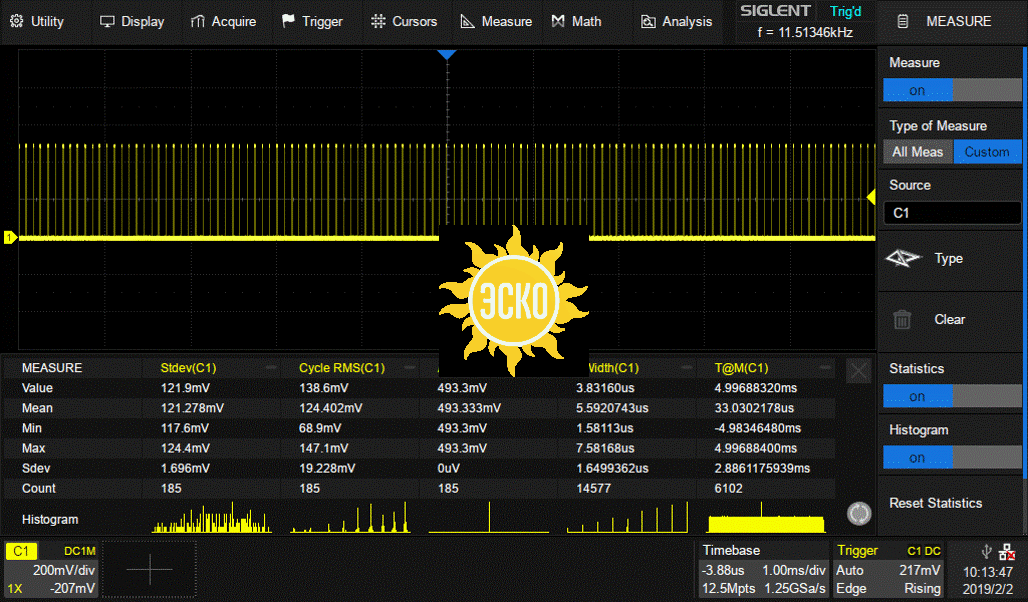The image size is (1028, 602).
Task: Click the frequency readout f = 11.51346kHz
Action: [804, 32]
